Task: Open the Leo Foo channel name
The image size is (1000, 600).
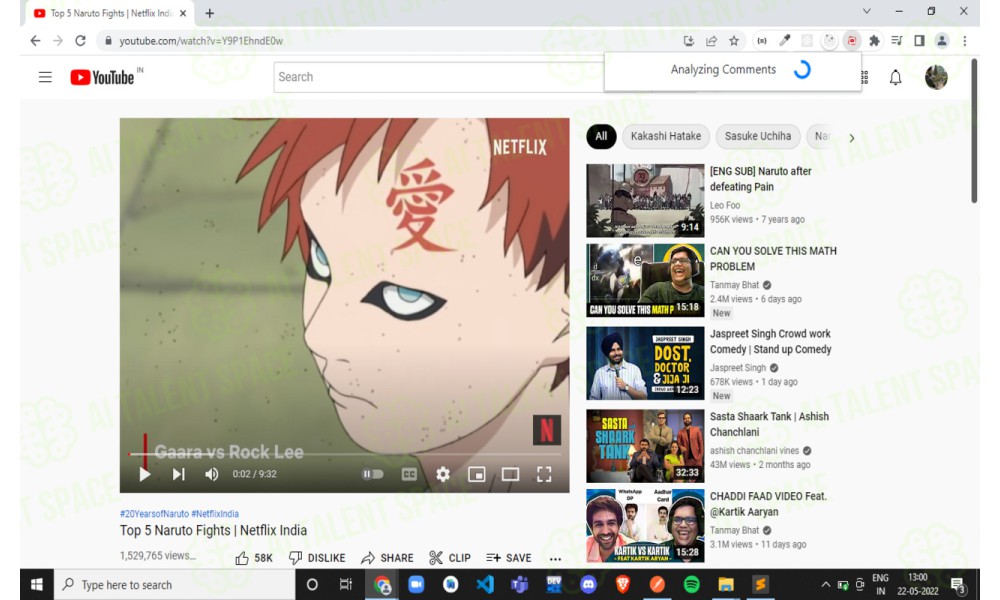Action: 724,205
